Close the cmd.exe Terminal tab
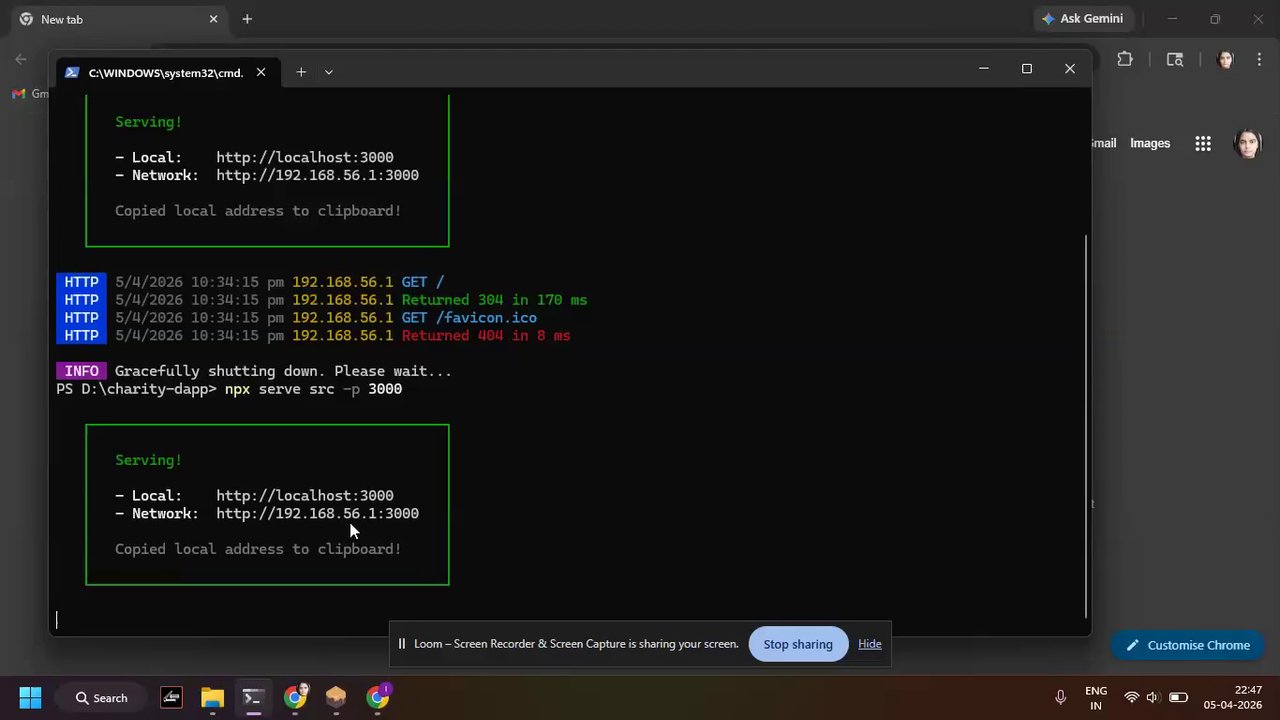This screenshot has width=1280, height=720. coord(261,72)
